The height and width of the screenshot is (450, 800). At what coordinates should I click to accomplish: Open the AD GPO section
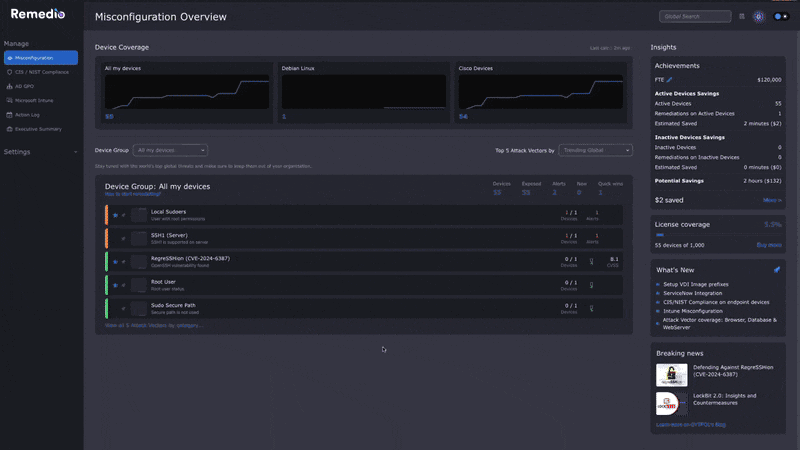pos(41,86)
